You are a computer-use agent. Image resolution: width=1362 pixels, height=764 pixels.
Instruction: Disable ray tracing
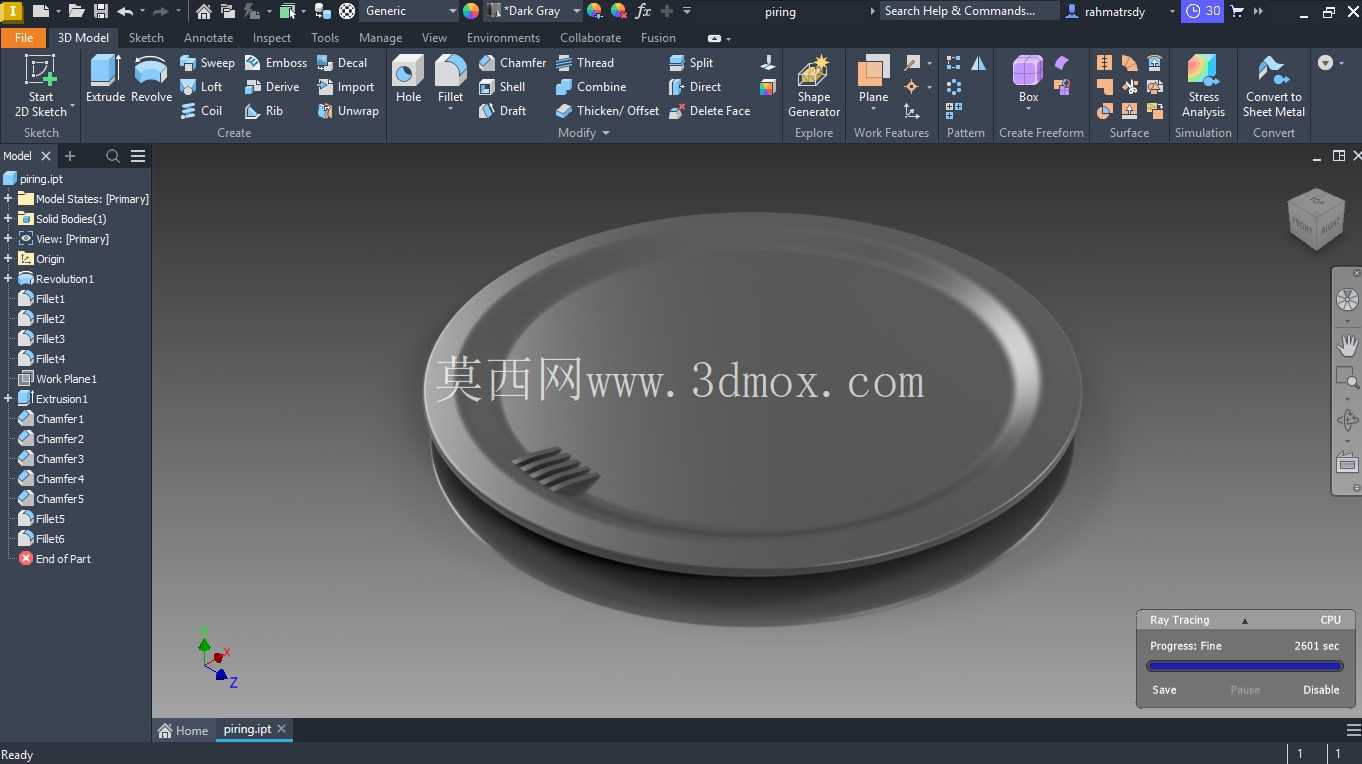pyautogui.click(x=1321, y=690)
